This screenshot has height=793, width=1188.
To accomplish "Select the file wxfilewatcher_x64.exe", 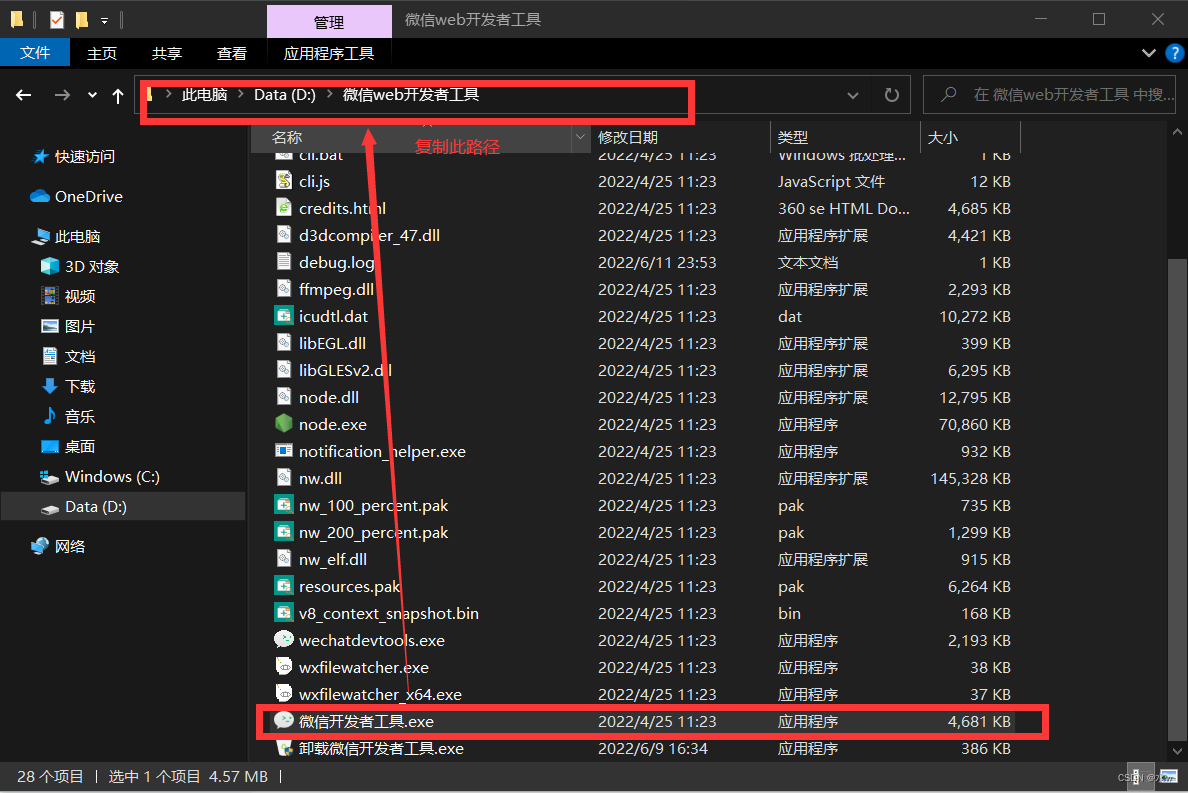I will click(380, 695).
